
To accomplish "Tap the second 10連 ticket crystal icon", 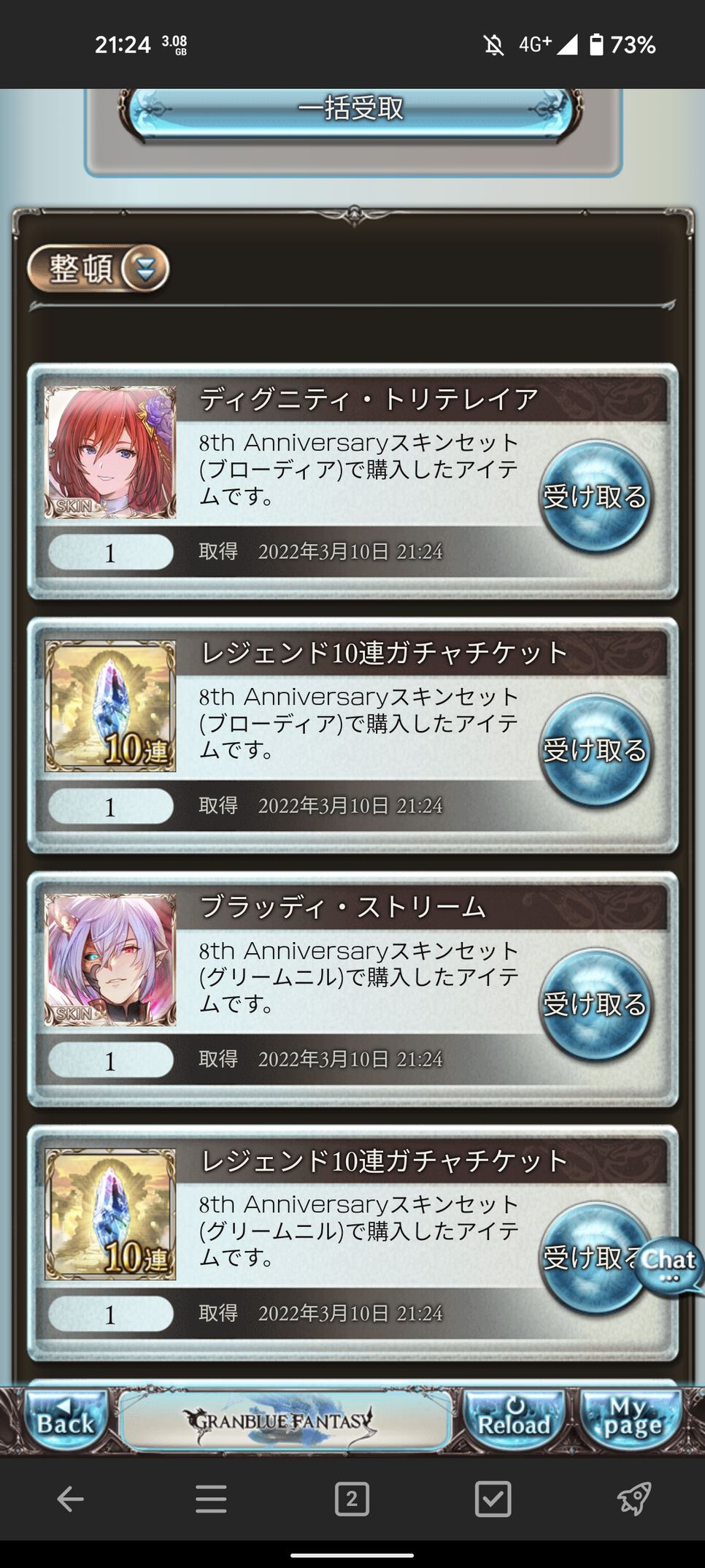I will tap(110, 1214).
